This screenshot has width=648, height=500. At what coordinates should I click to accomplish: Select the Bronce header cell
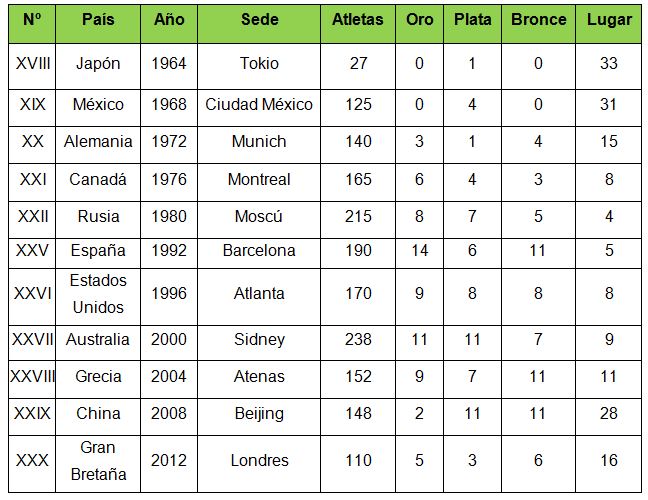click(x=538, y=24)
